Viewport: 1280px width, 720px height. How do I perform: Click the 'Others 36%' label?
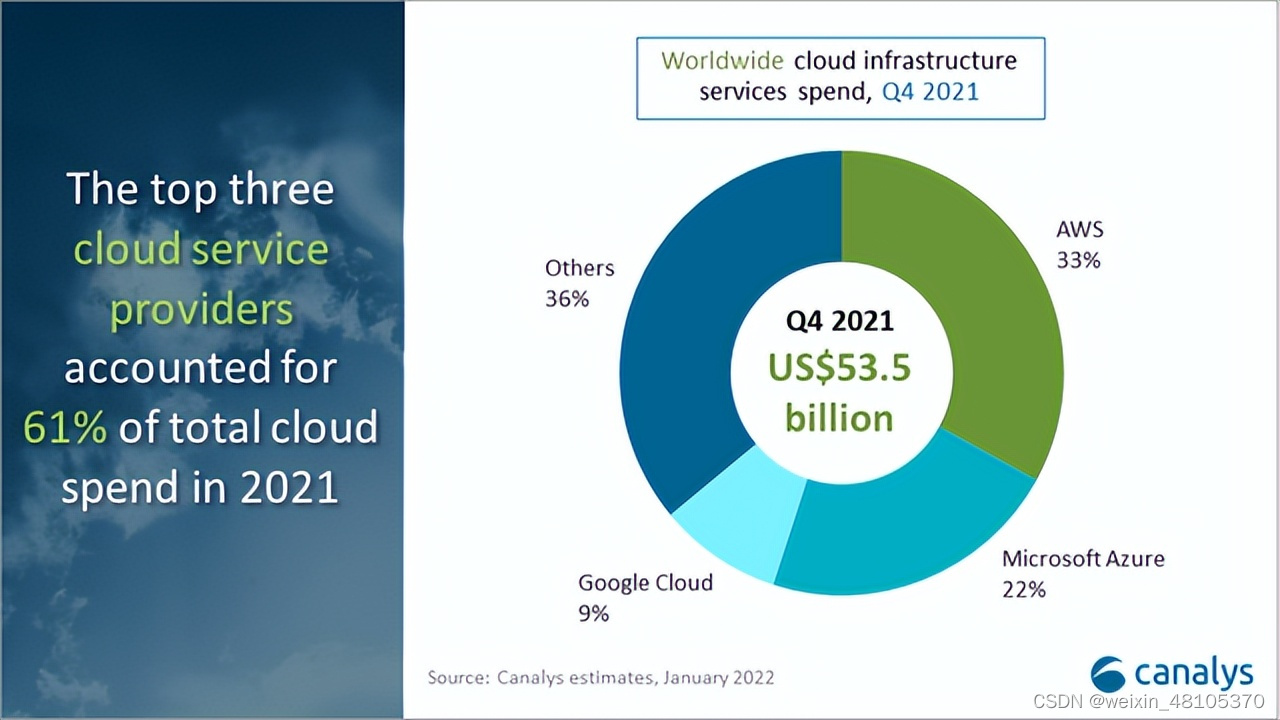[580, 283]
